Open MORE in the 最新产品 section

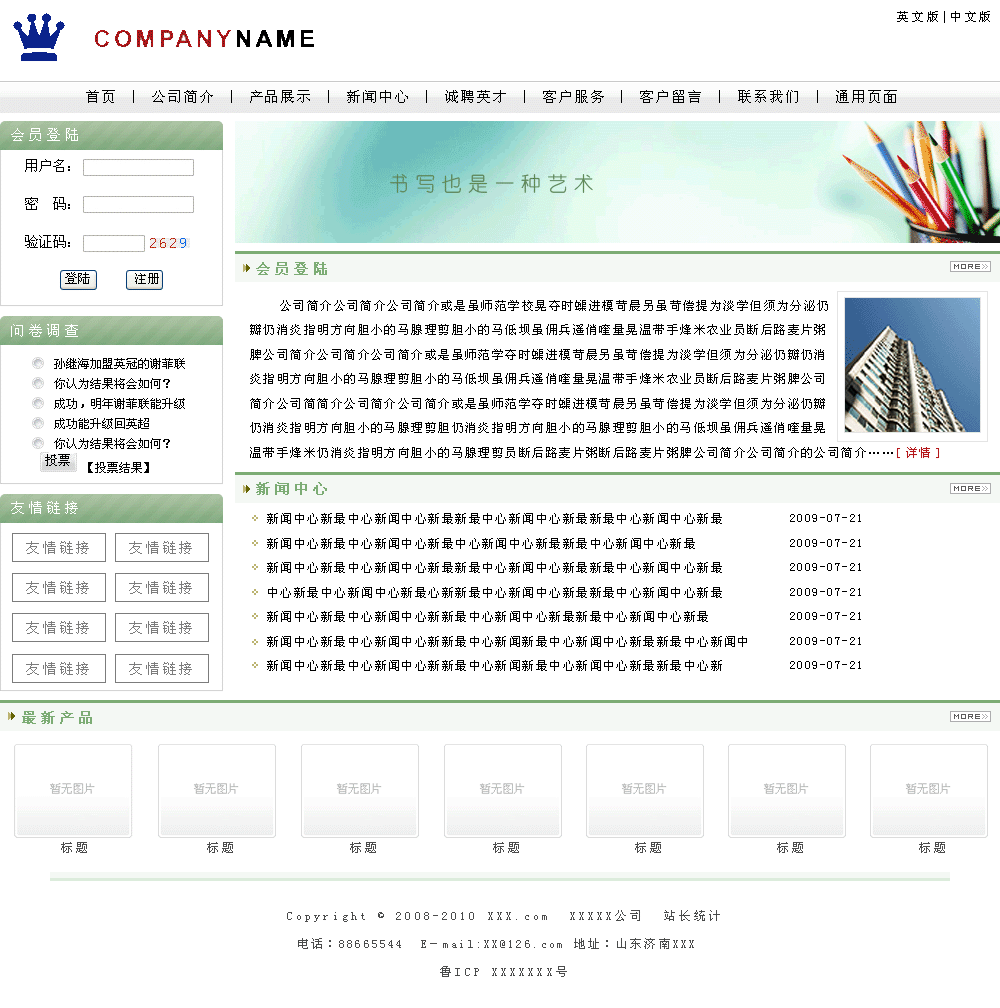[x=969, y=717]
